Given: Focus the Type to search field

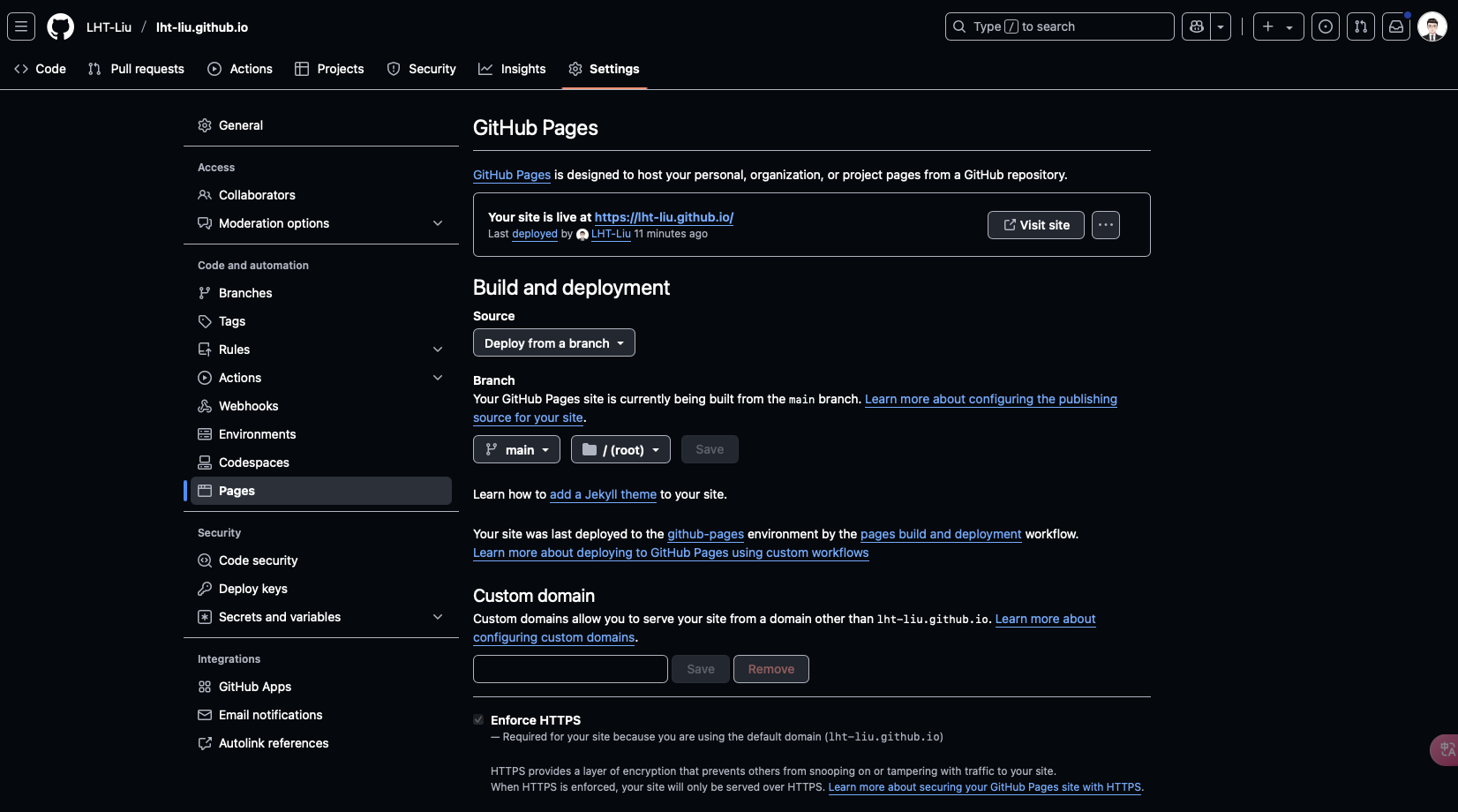Looking at the screenshot, I should coord(1059,26).
